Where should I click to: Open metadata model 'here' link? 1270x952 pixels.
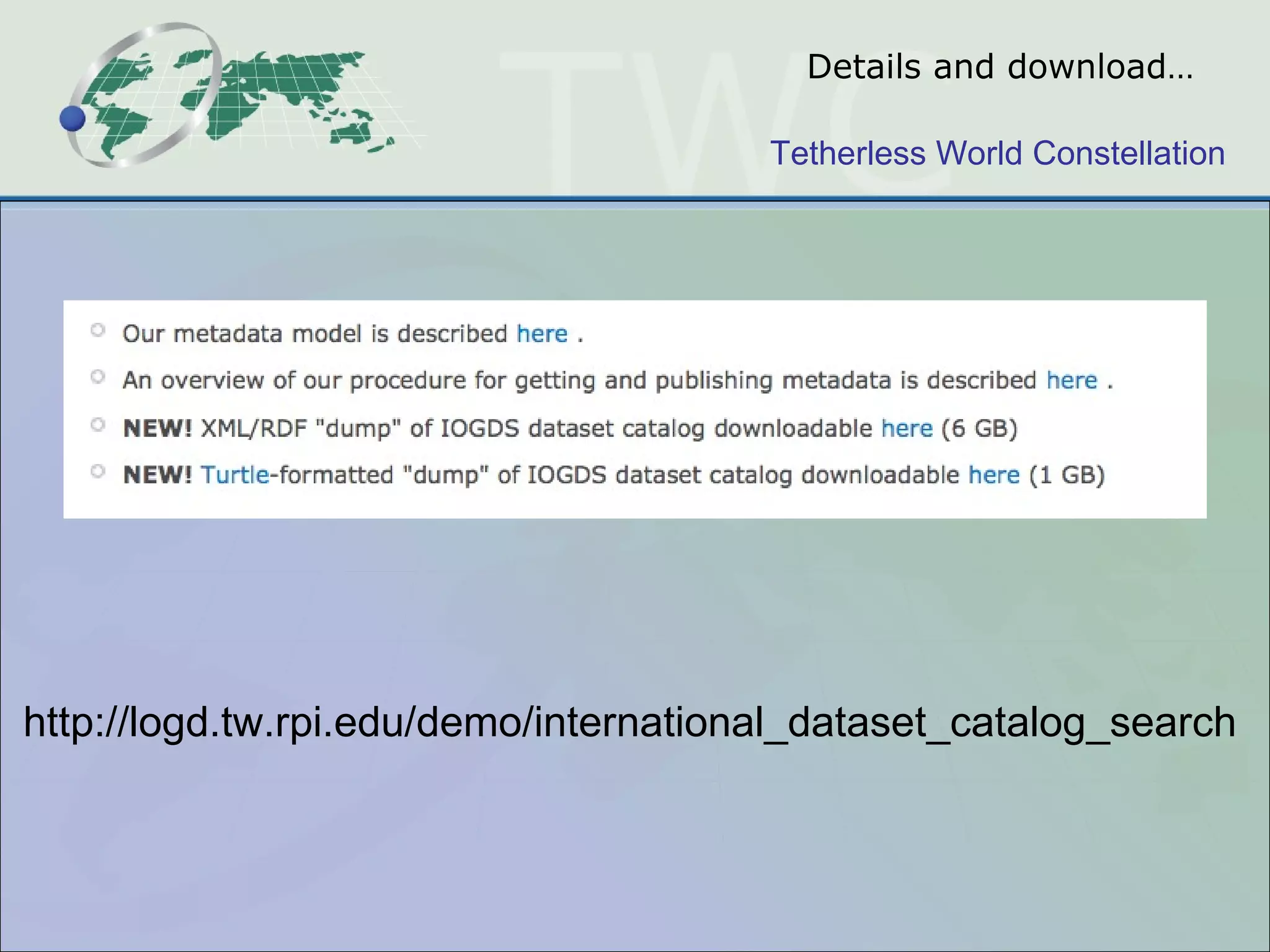pyautogui.click(x=542, y=334)
